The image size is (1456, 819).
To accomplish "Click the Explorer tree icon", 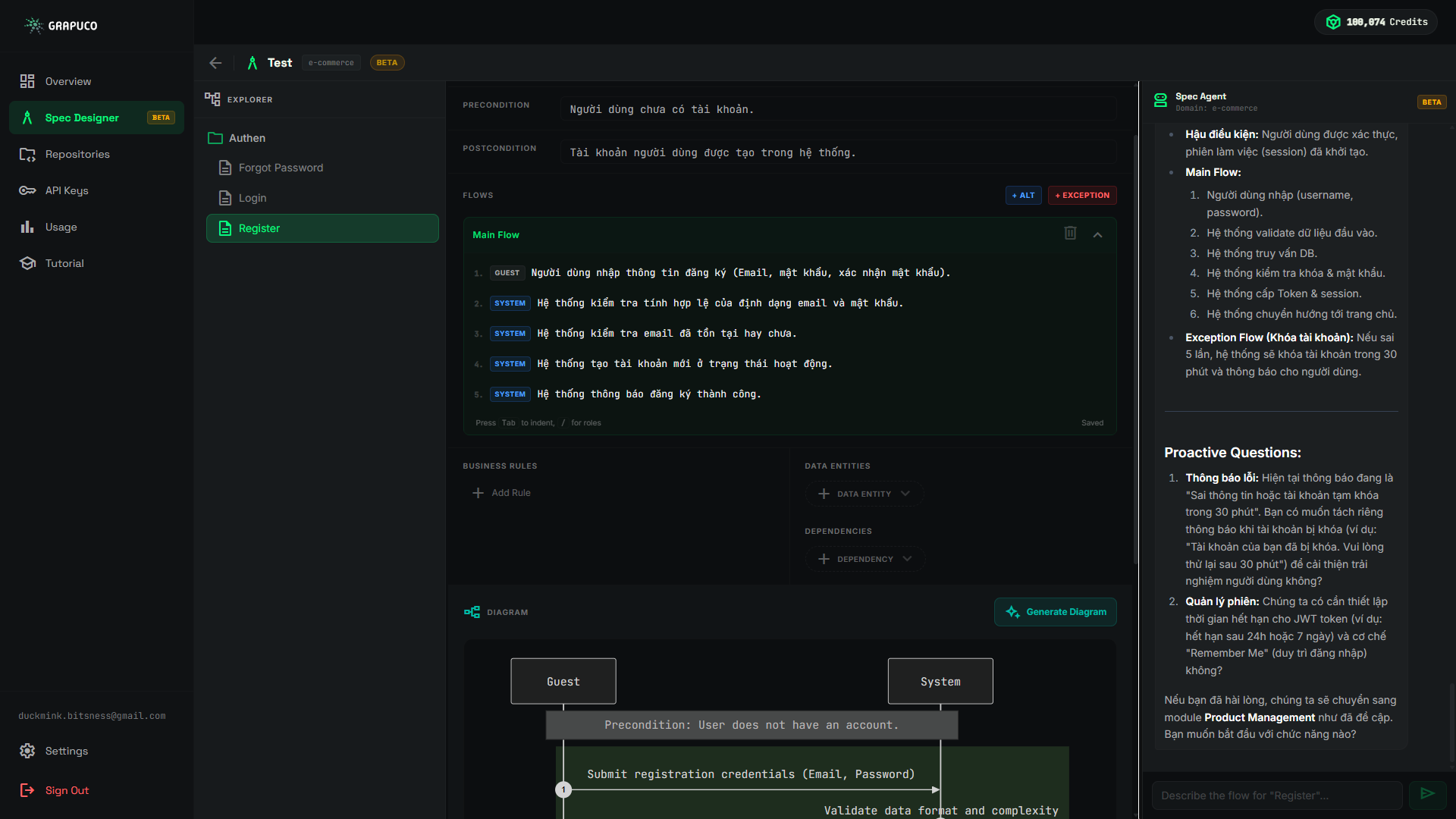I will click(212, 99).
